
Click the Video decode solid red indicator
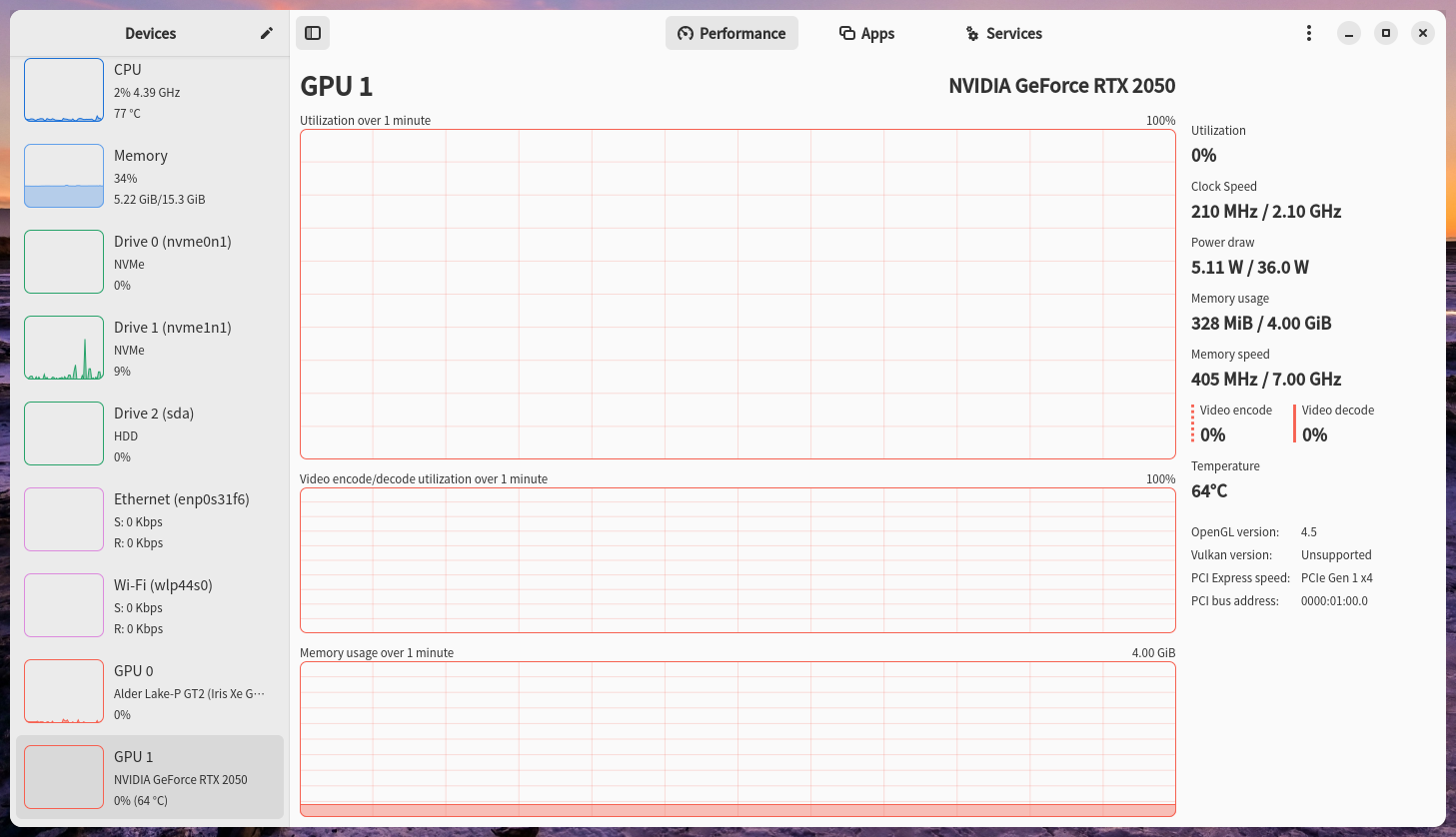1295,423
